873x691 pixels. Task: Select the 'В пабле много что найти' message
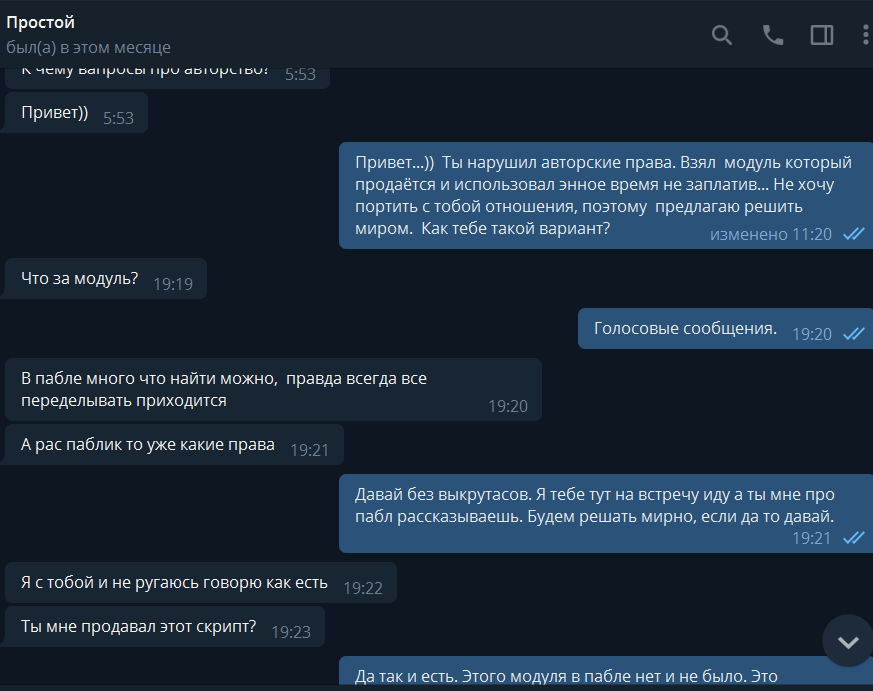pyautogui.click(x=273, y=390)
